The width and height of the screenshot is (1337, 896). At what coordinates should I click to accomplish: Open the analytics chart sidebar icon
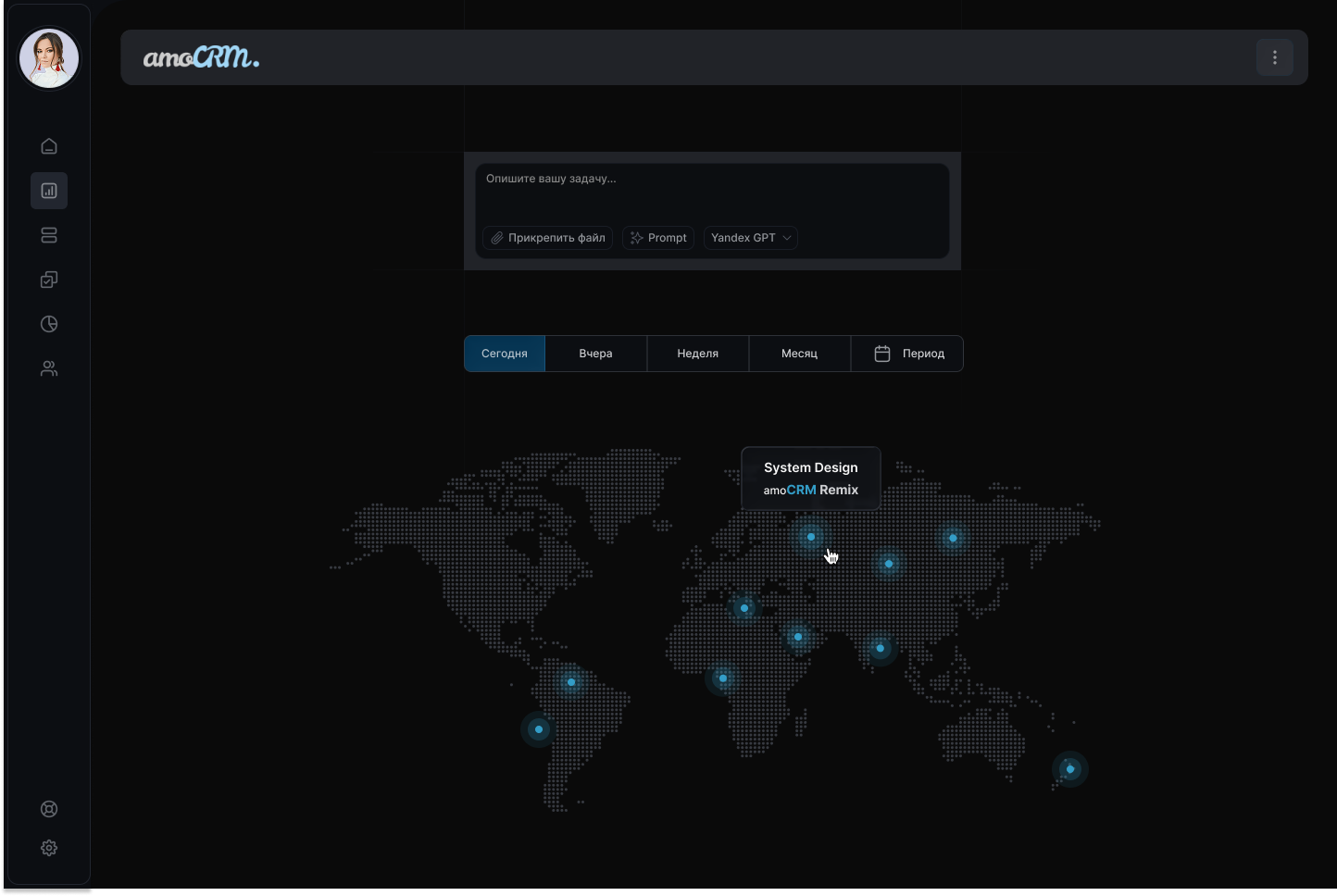(x=49, y=191)
